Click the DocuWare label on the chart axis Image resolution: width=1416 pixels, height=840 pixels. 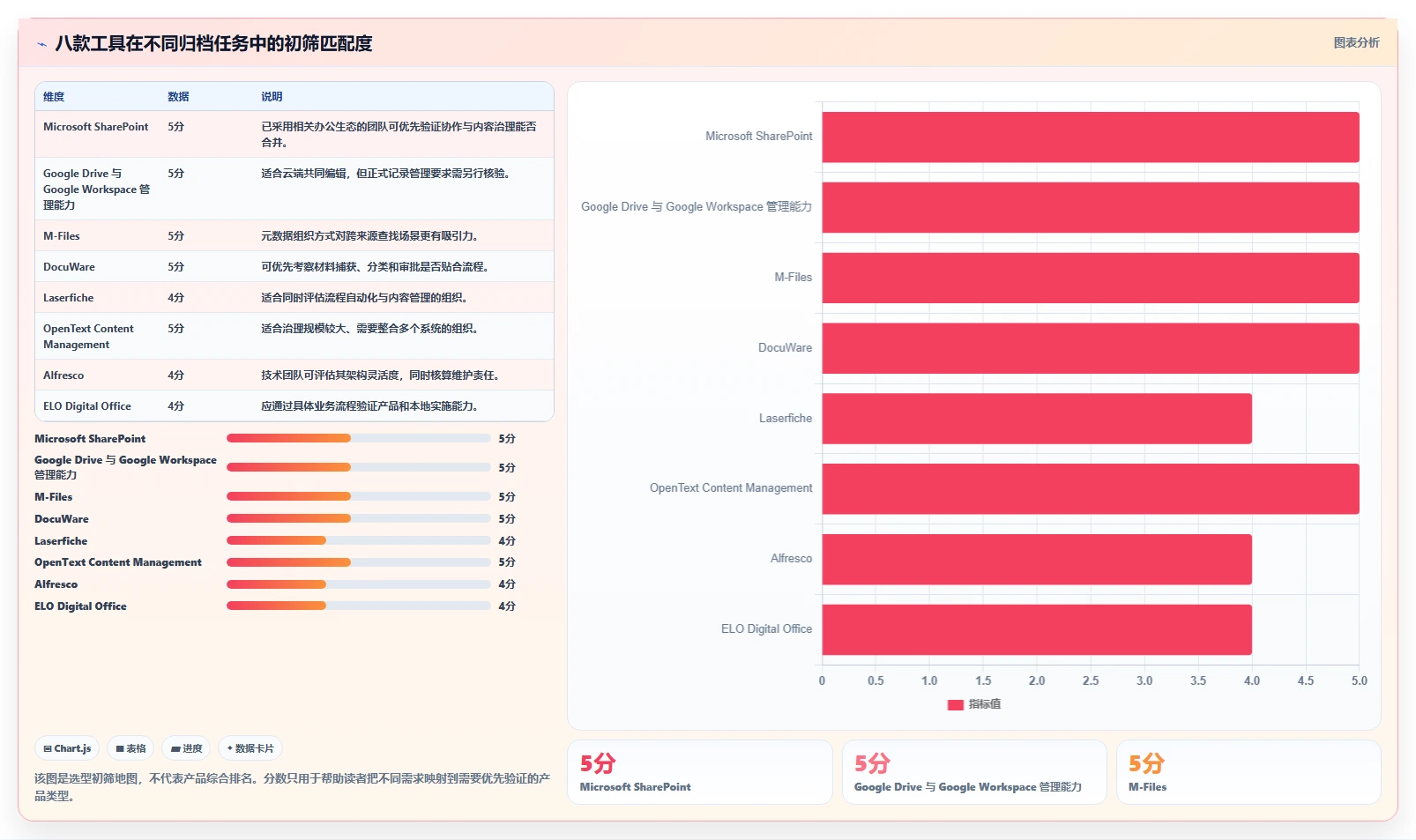click(x=785, y=348)
